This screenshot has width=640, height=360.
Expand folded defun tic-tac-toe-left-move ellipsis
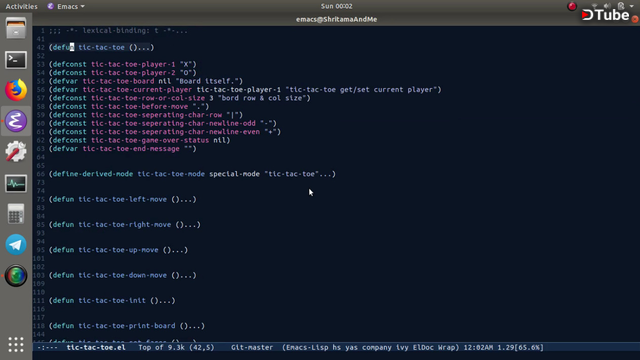[x=190, y=199]
